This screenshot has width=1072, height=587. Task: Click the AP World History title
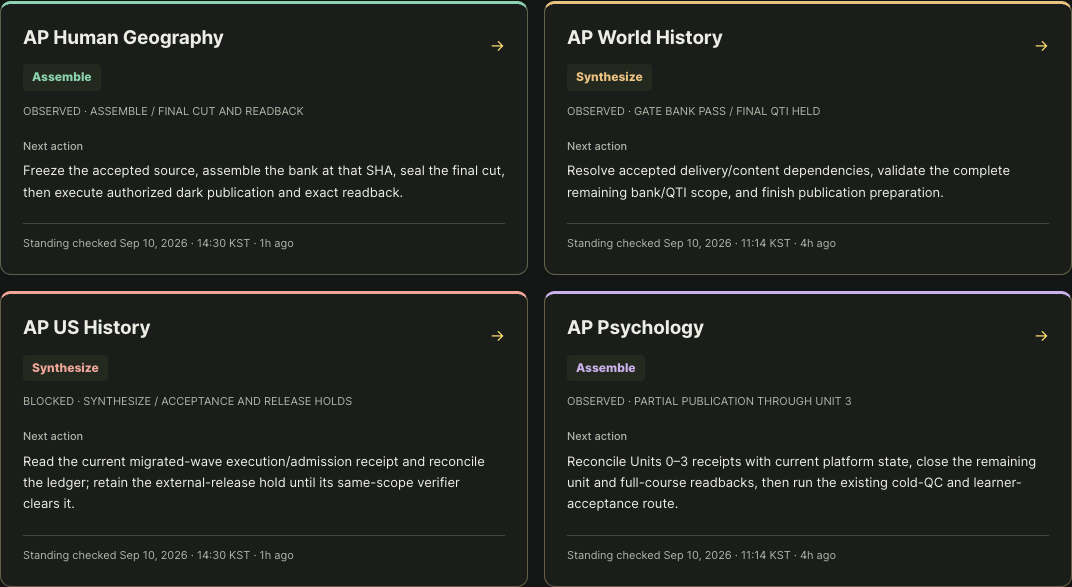point(645,38)
